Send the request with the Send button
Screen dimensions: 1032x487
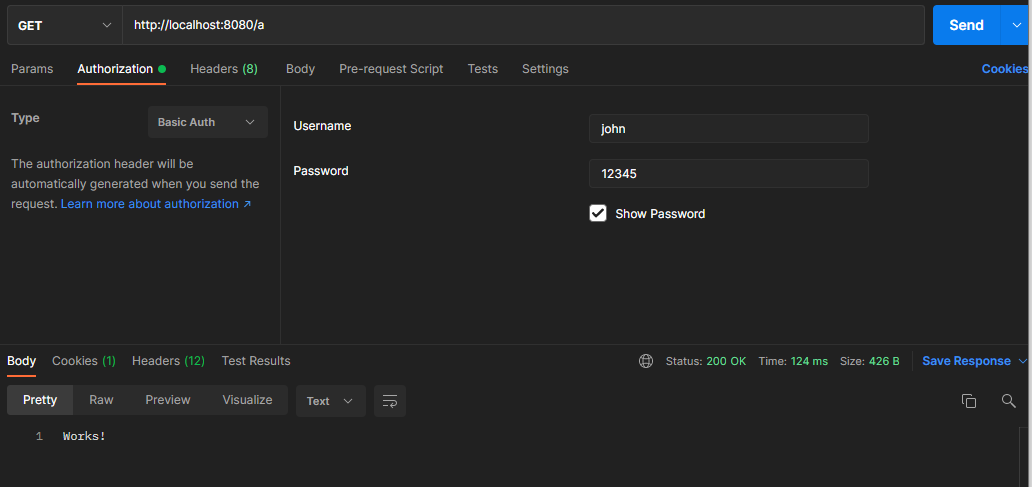tap(966, 25)
